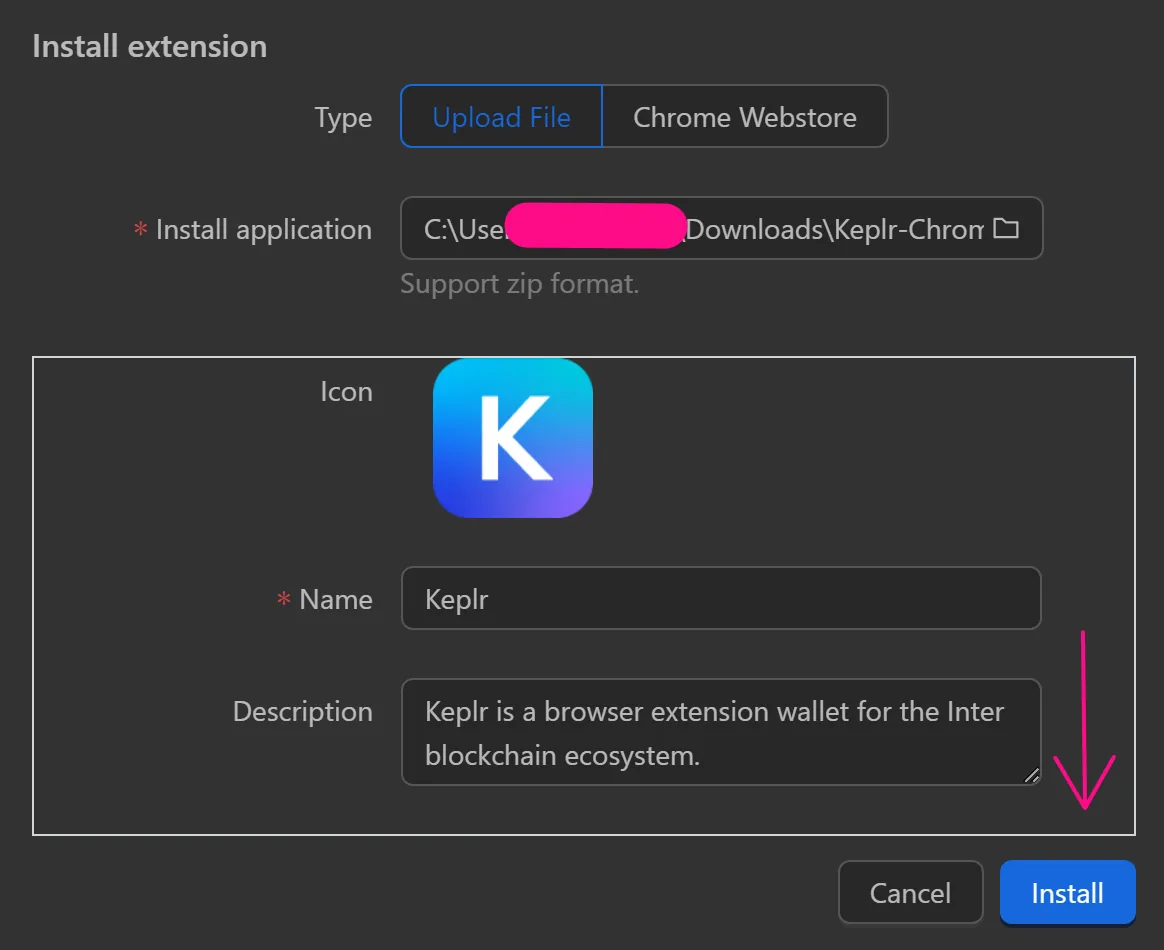This screenshot has width=1164, height=950.
Task: Click the Name field label
Action: point(334,599)
